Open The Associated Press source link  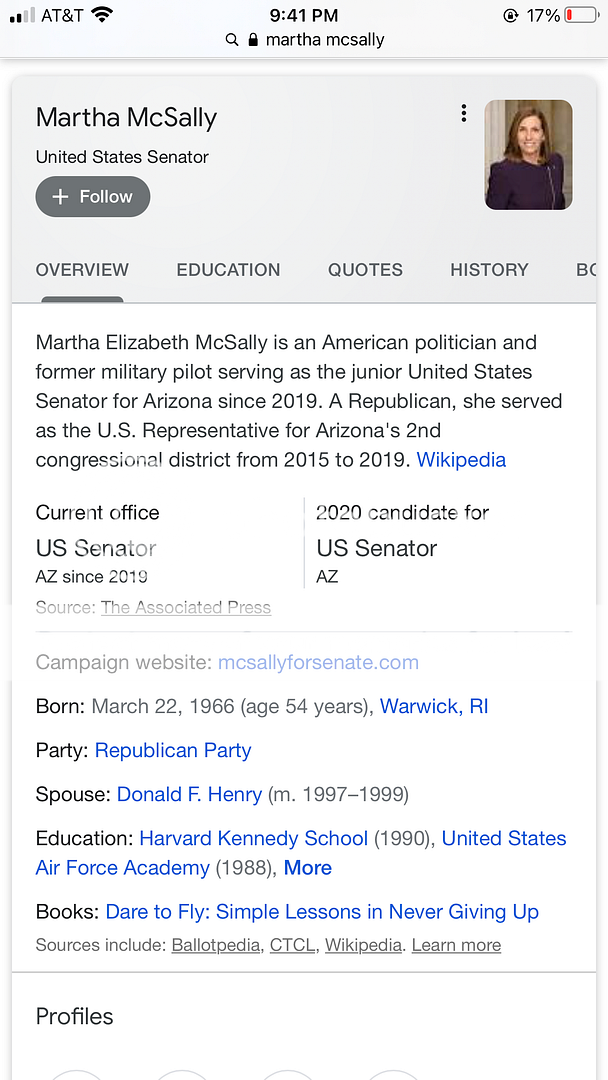pos(186,607)
